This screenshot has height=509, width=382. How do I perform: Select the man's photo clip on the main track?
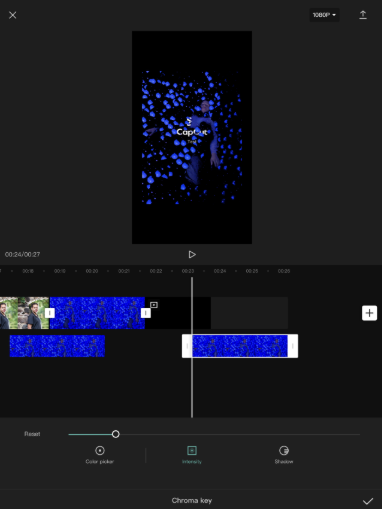[24, 313]
